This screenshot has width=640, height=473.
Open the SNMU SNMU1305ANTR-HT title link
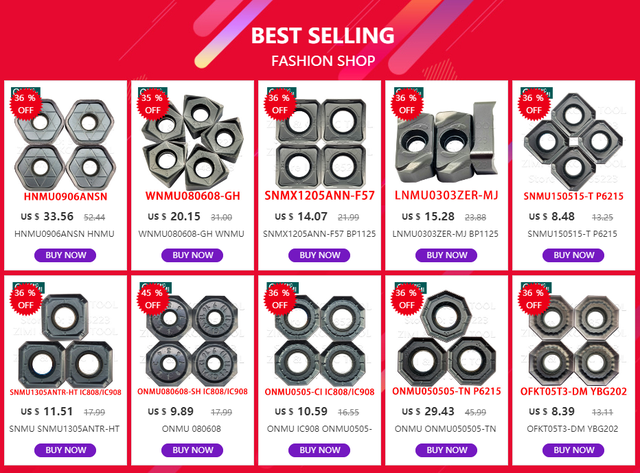tap(65, 429)
